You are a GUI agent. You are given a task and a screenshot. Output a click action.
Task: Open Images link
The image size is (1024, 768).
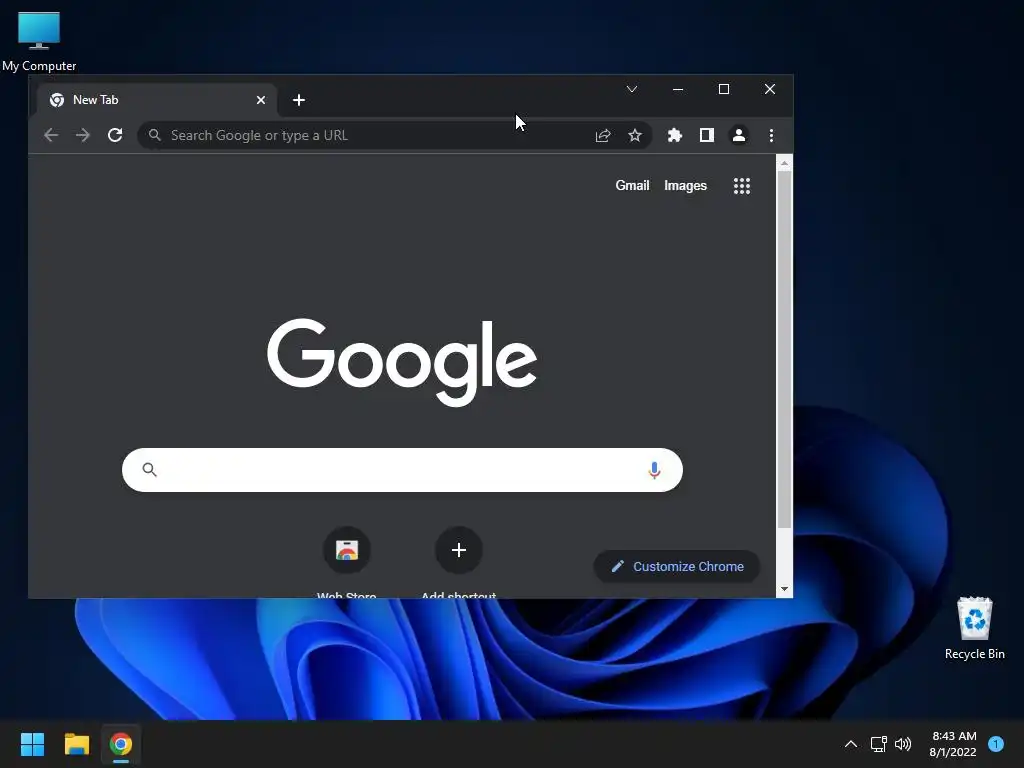(x=685, y=185)
